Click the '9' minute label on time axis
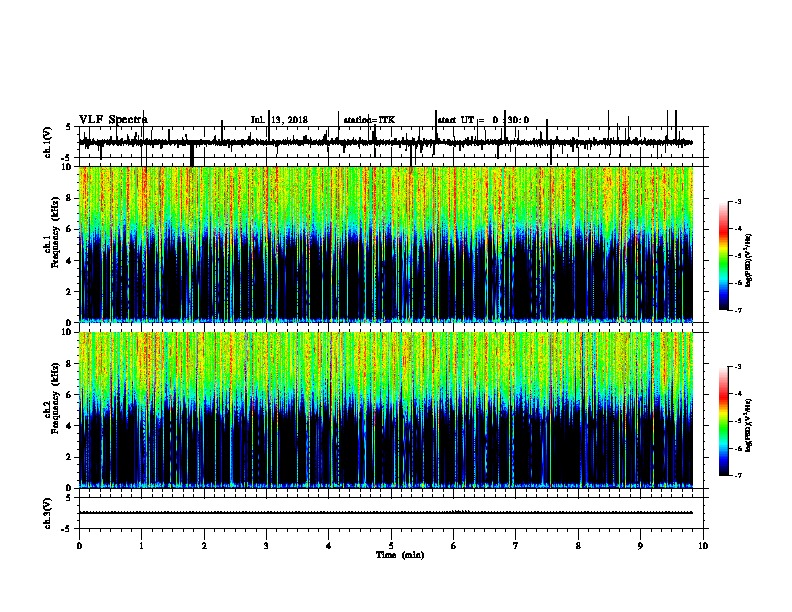 (640, 546)
